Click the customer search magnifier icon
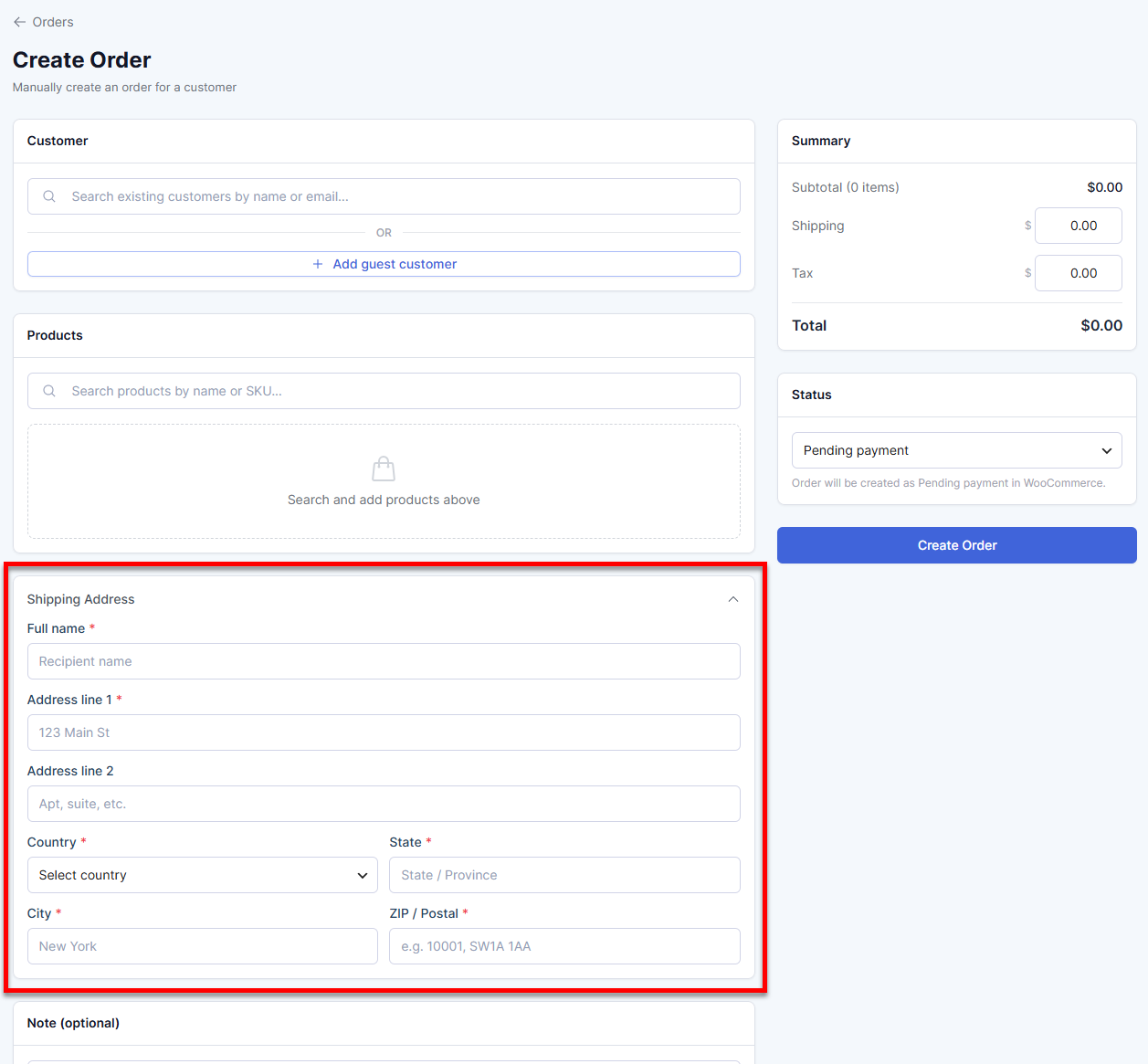 [x=49, y=196]
